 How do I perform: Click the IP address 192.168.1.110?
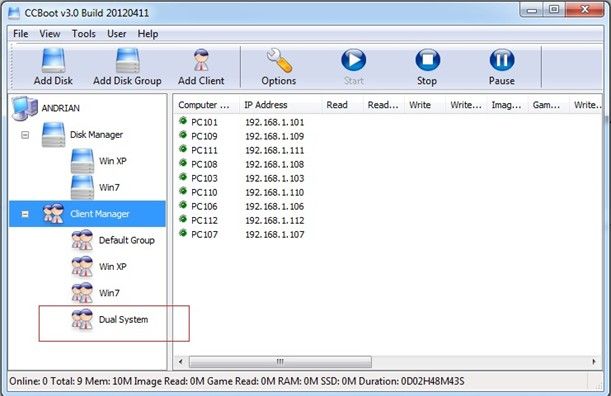click(275, 193)
